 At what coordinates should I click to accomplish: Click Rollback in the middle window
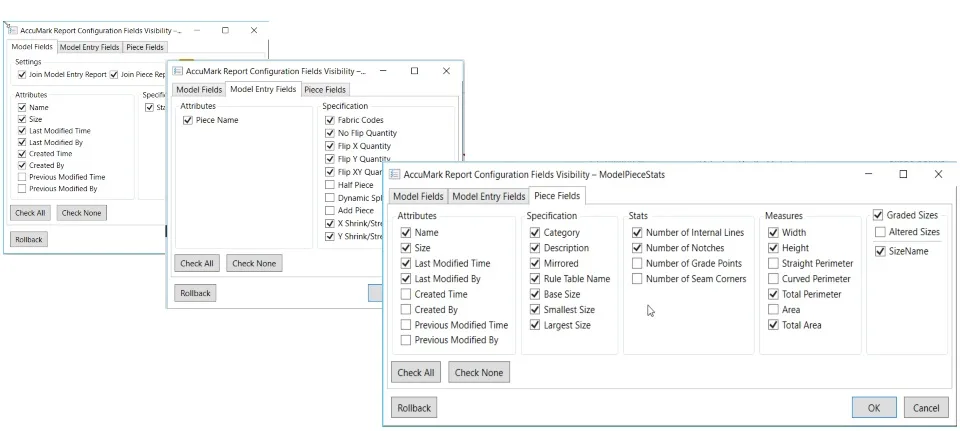tap(195, 293)
